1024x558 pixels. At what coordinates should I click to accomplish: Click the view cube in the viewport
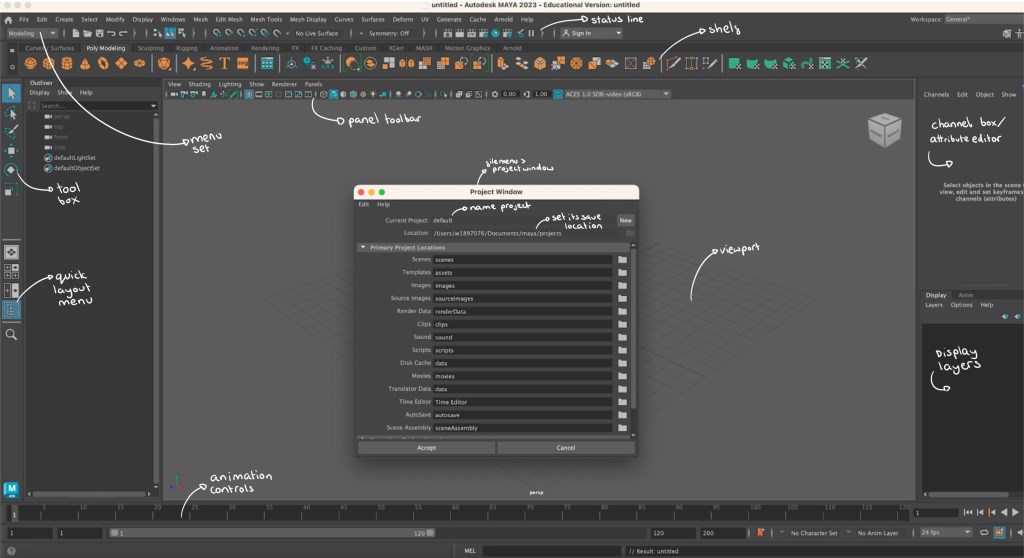pyautogui.click(x=884, y=129)
